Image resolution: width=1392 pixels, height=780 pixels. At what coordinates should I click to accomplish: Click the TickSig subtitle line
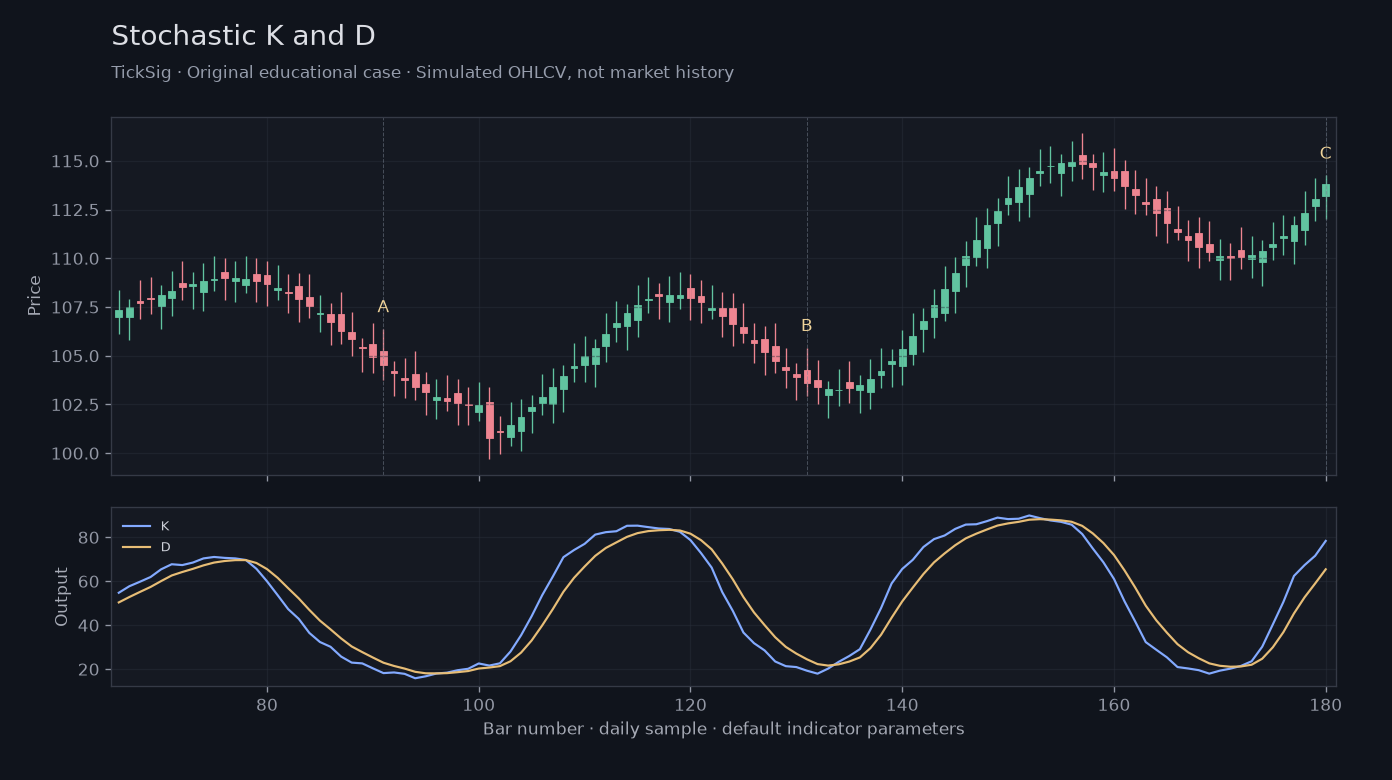(x=422, y=73)
